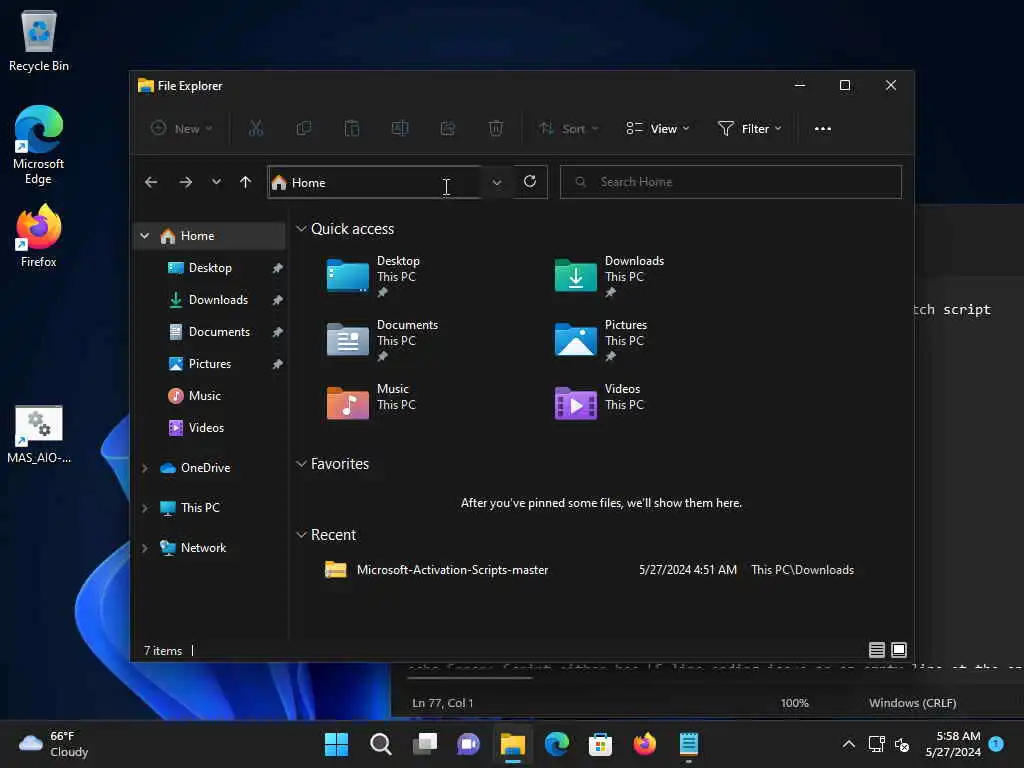The width and height of the screenshot is (1024, 768).
Task: Select Microsoft Edge desktop shortcut
Action: (x=39, y=145)
